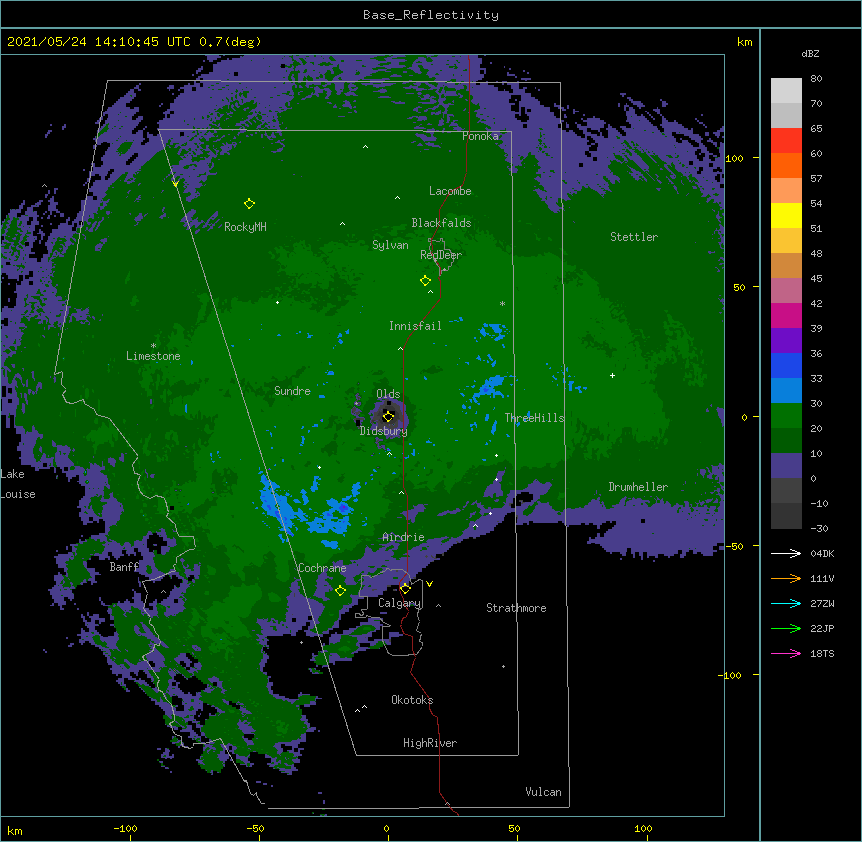This screenshot has height=842, width=862.
Task: Click the 04DK legend text
Action: pyautogui.click(x=822, y=553)
